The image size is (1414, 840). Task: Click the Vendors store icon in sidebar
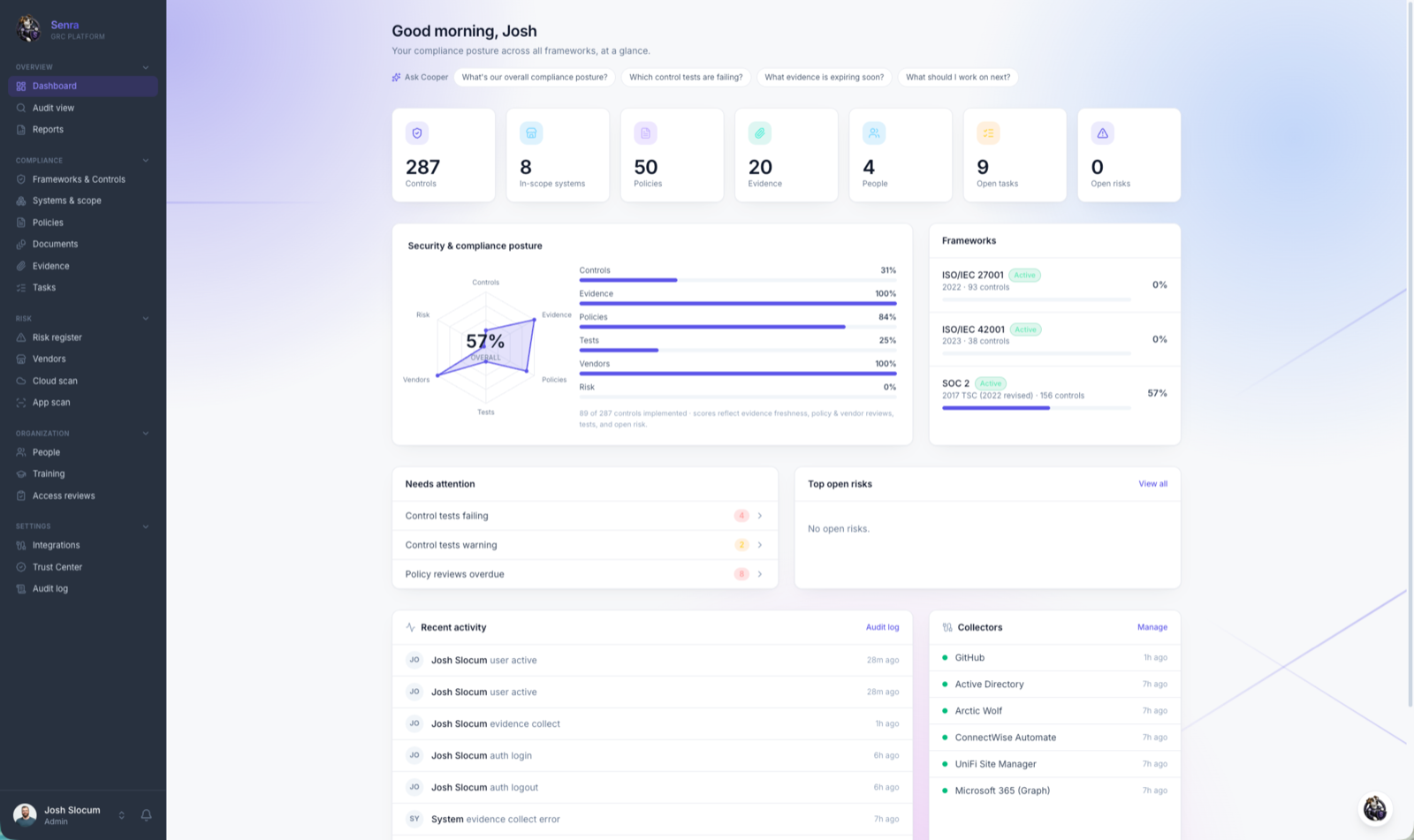pyautogui.click(x=21, y=359)
